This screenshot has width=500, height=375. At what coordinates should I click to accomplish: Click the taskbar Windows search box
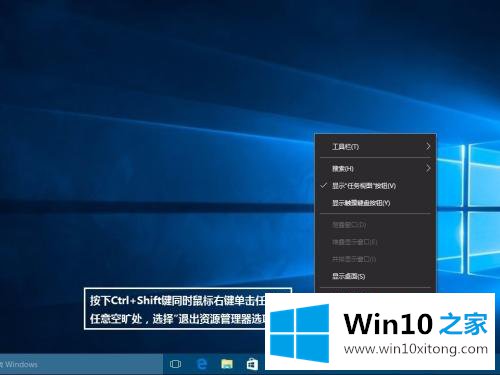(81, 364)
